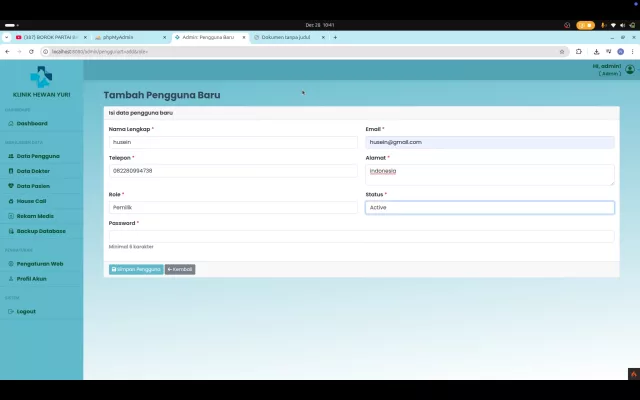The width and height of the screenshot is (640, 400).
Task: Open Data Dokter in the sidebar
Action: click(33, 171)
